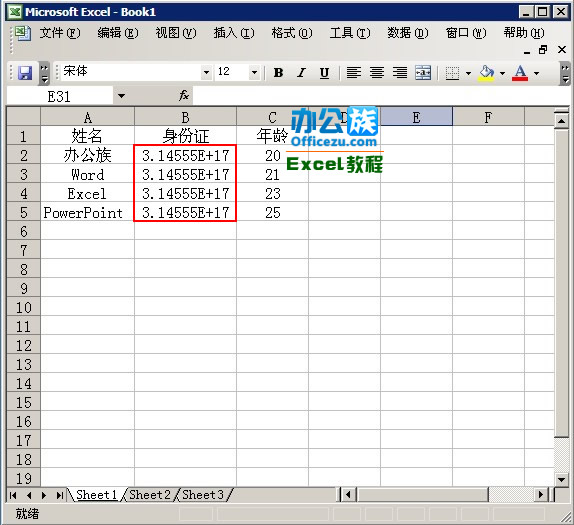Select age cell with value 25
The width and height of the screenshot is (574, 525).
(273, 212)
